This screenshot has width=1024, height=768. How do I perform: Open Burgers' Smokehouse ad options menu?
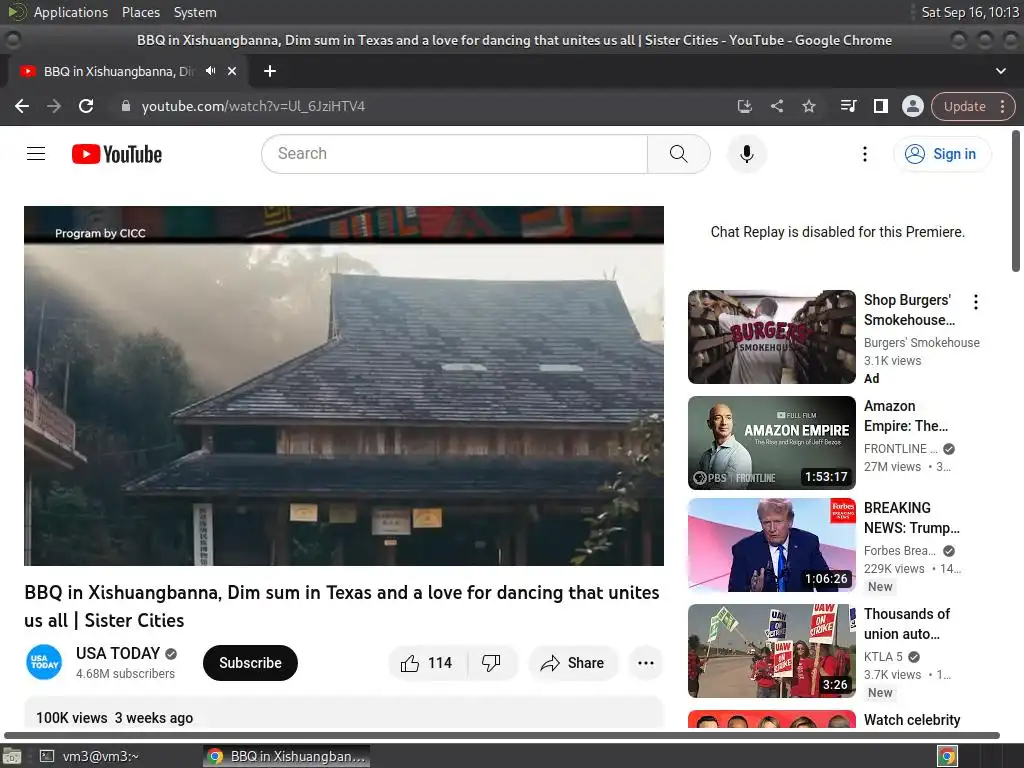click(x=976, y=302)
